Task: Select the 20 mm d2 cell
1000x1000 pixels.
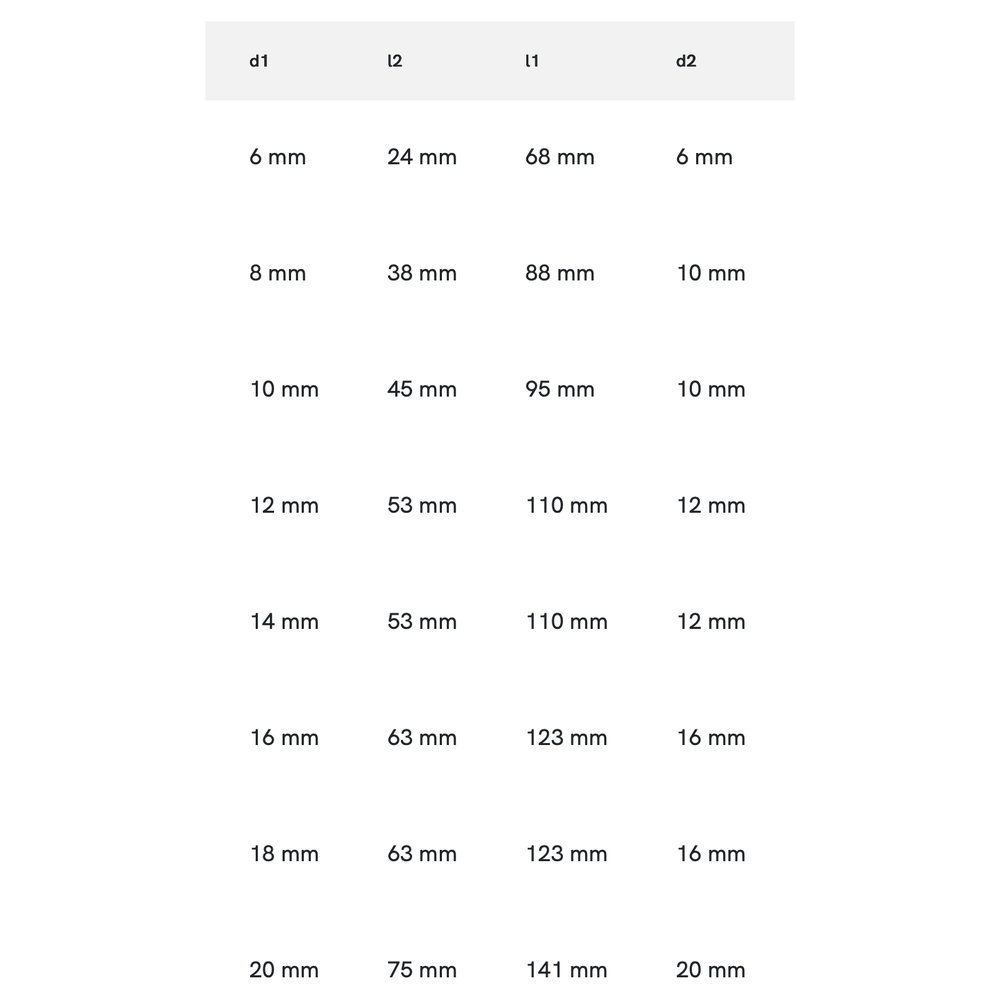Action: 710,969
